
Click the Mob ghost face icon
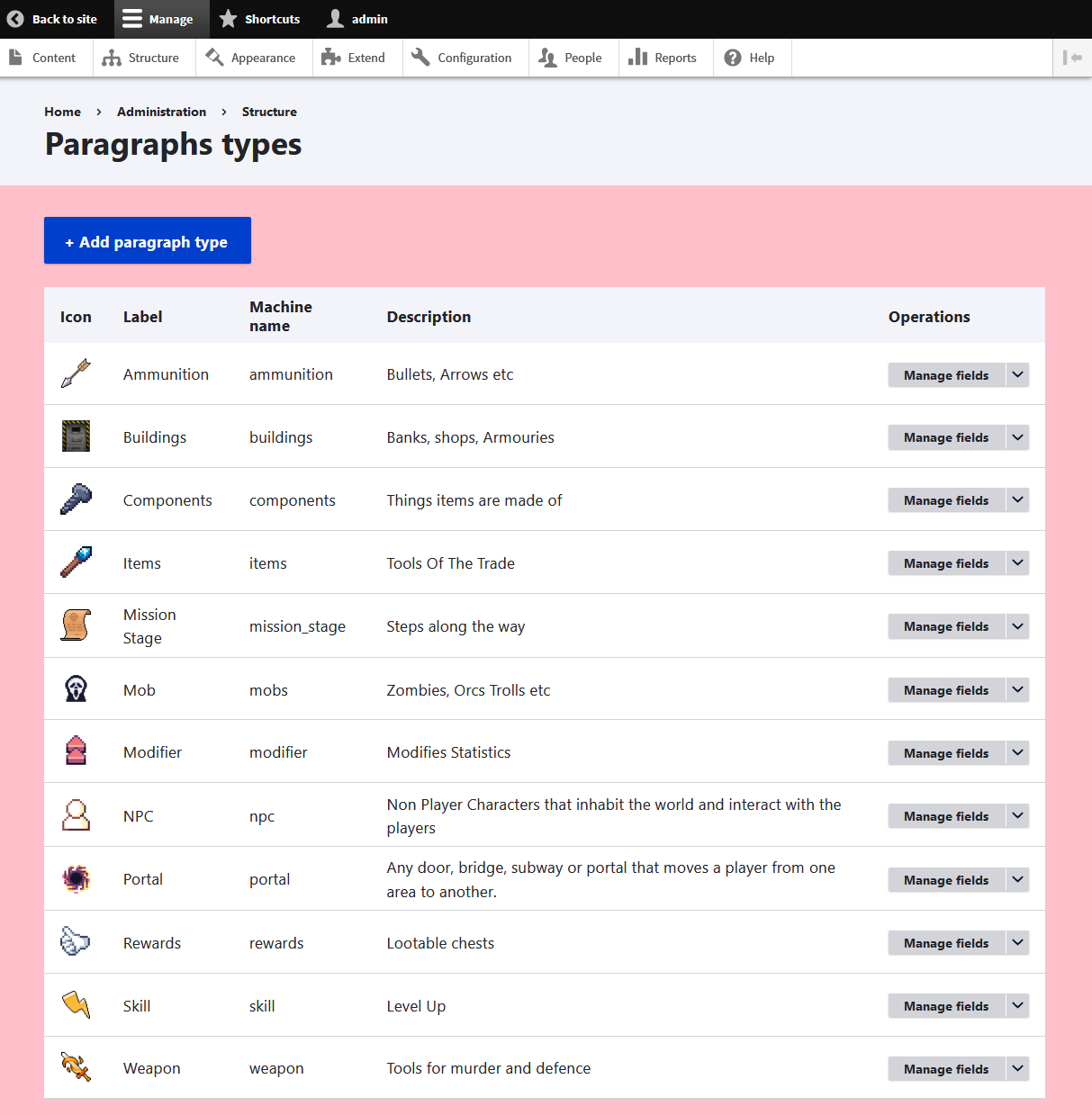click(x=76, y=689)
